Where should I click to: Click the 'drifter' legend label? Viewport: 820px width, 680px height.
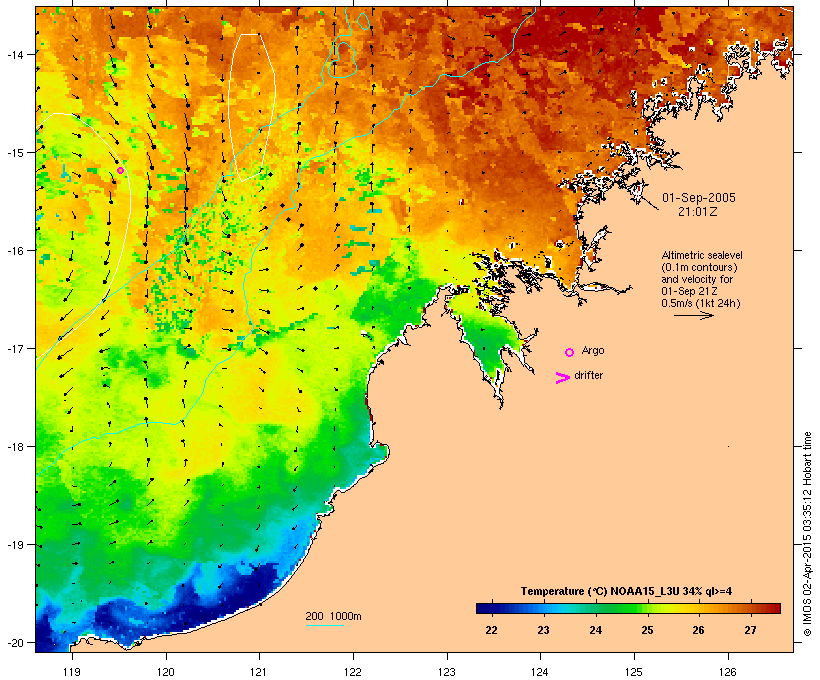click(x=588, y=375)
